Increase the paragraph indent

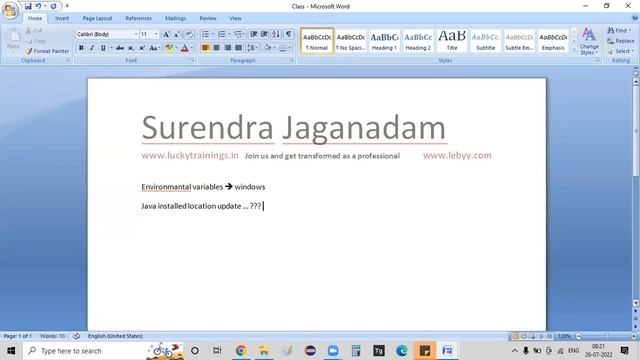(264, 34)
